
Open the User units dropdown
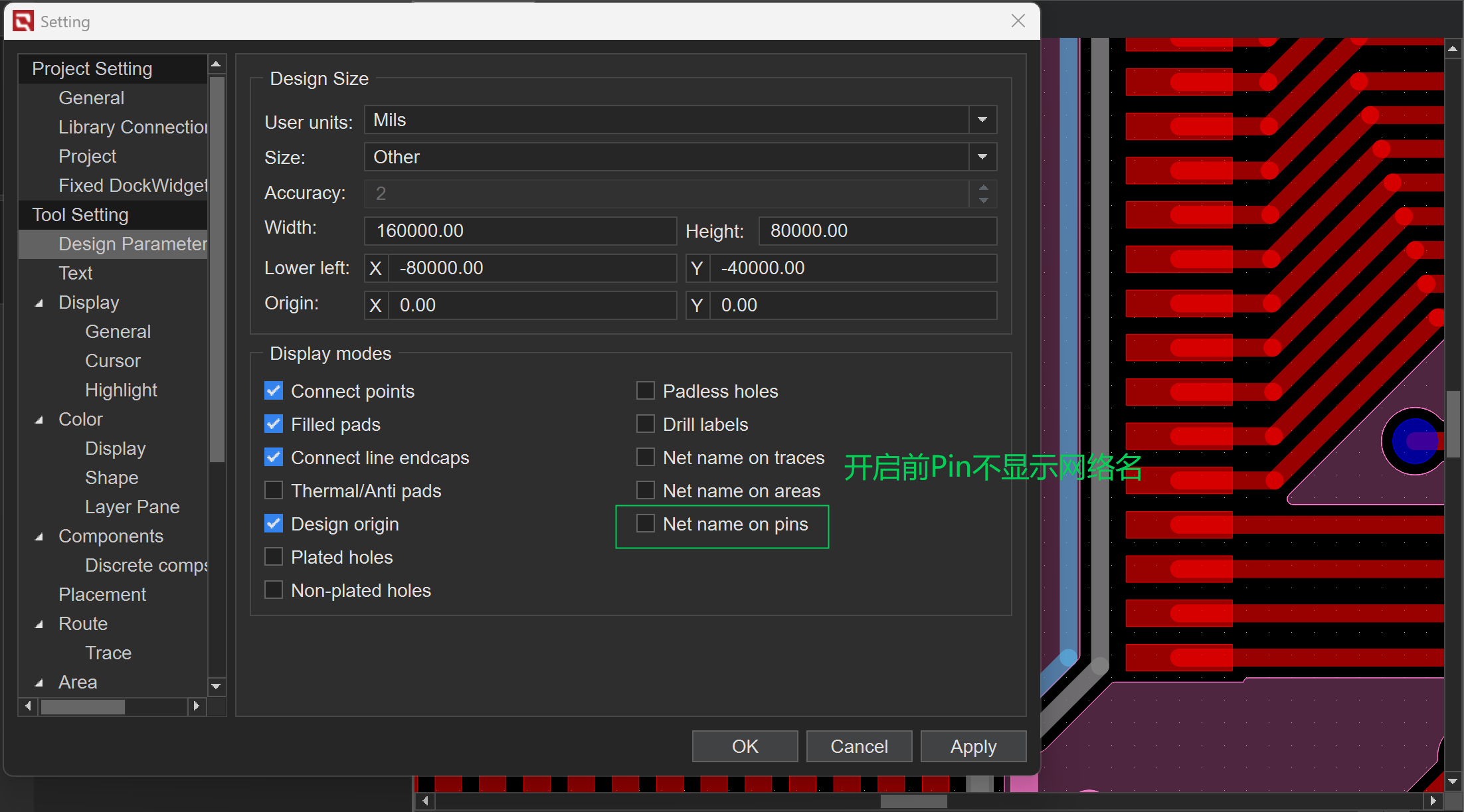pos(982,120)
